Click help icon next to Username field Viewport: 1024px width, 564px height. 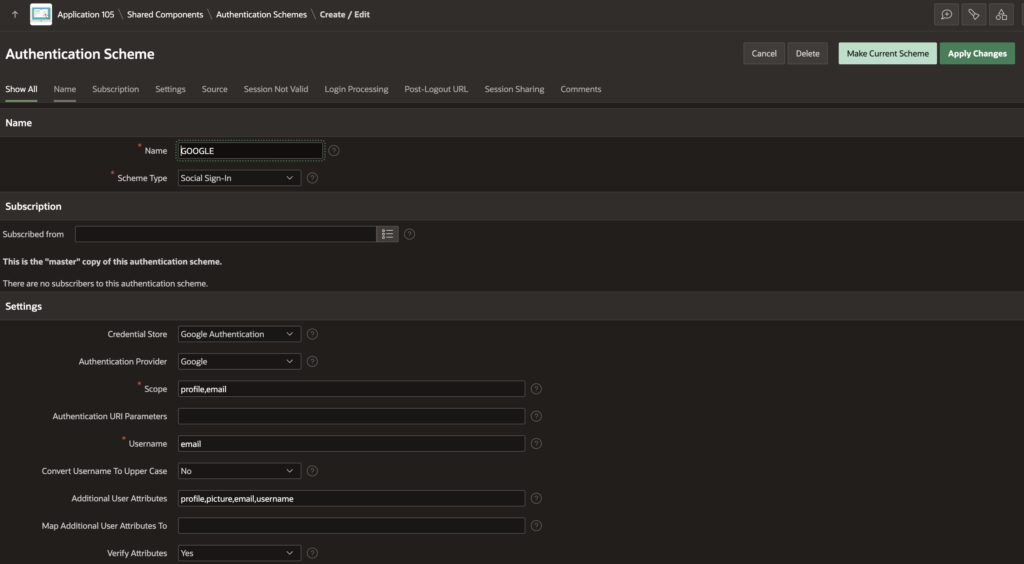536,444
